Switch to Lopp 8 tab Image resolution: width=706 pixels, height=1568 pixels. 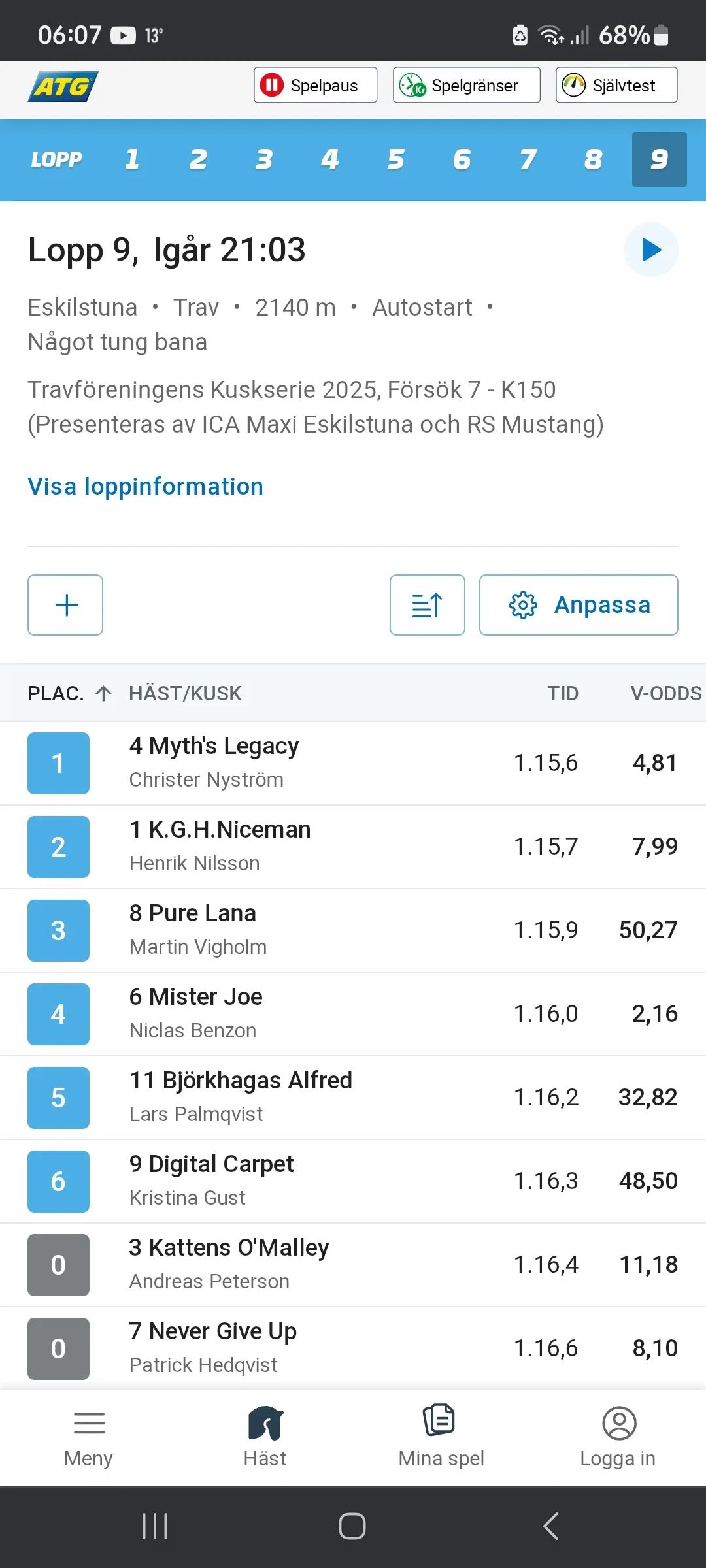pyautogui.click(x=593, y=159)
